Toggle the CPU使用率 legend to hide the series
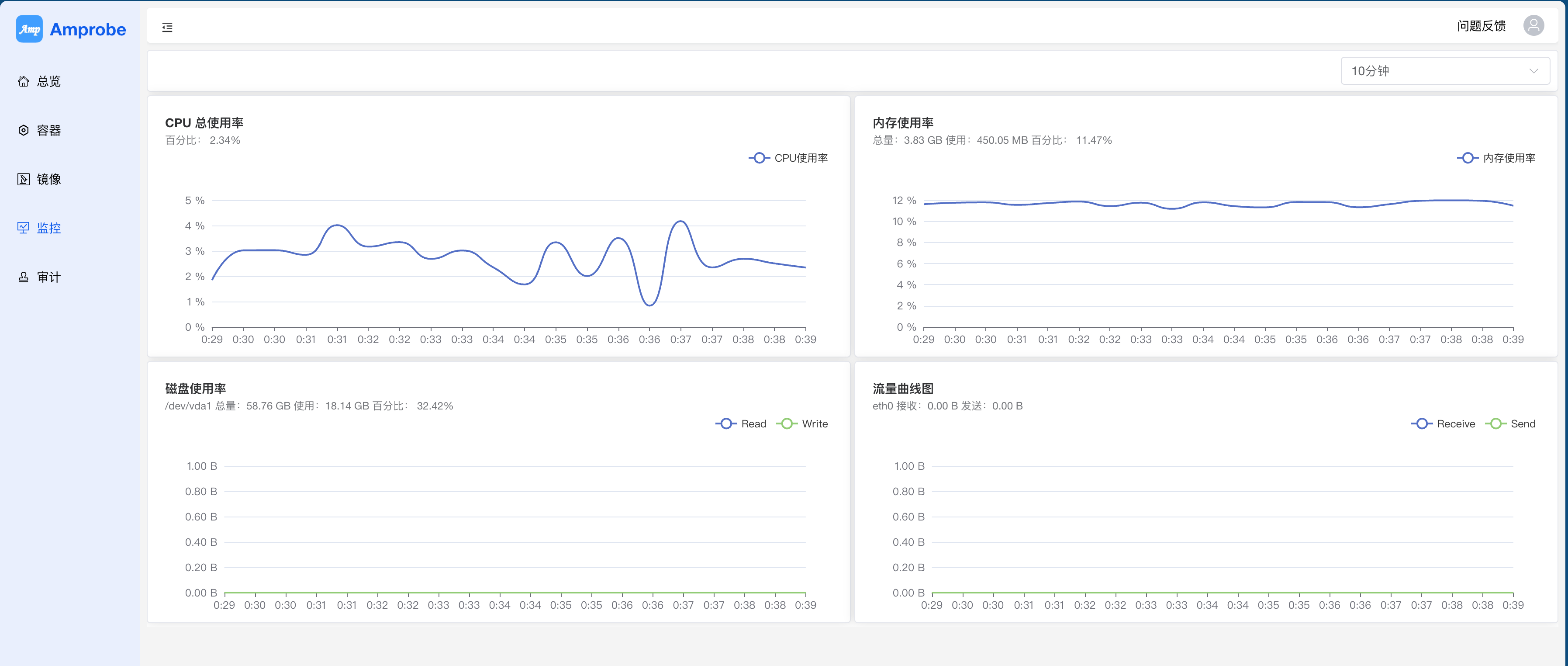Image resolution: width=1568 pixels, height=666 pixels. pos(789,158)
